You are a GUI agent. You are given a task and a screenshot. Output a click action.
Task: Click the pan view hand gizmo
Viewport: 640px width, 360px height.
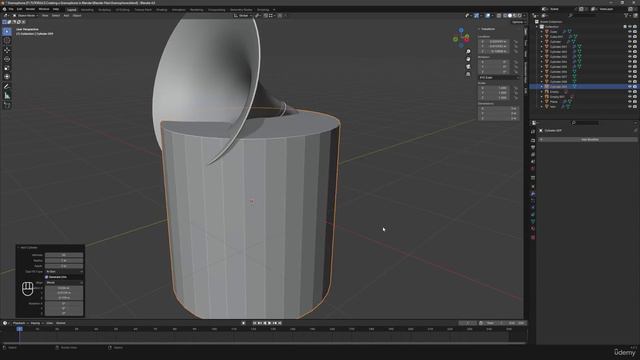tap(468, 59)
